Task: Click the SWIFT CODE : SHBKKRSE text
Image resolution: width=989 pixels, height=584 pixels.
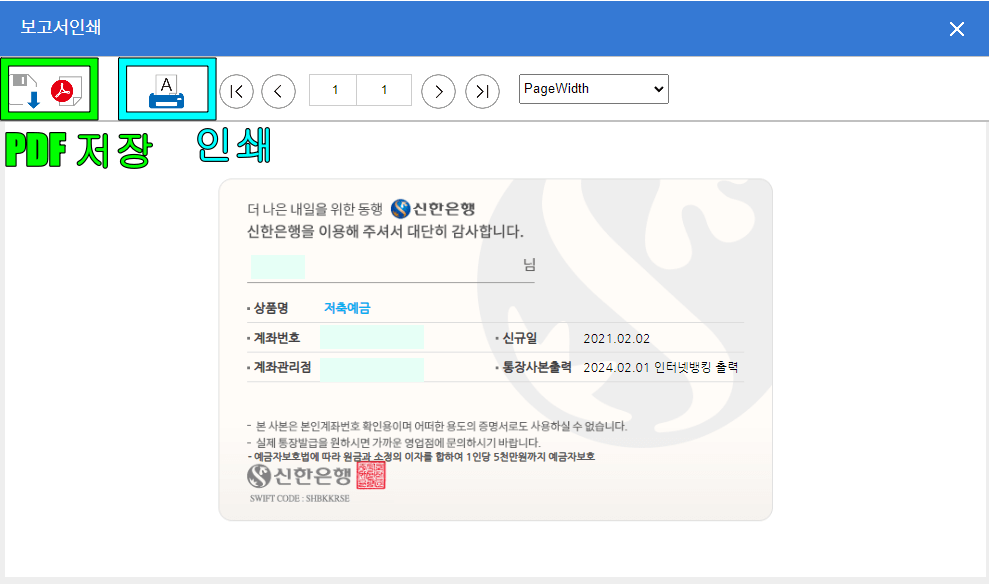Action: [x=300, y=498]
